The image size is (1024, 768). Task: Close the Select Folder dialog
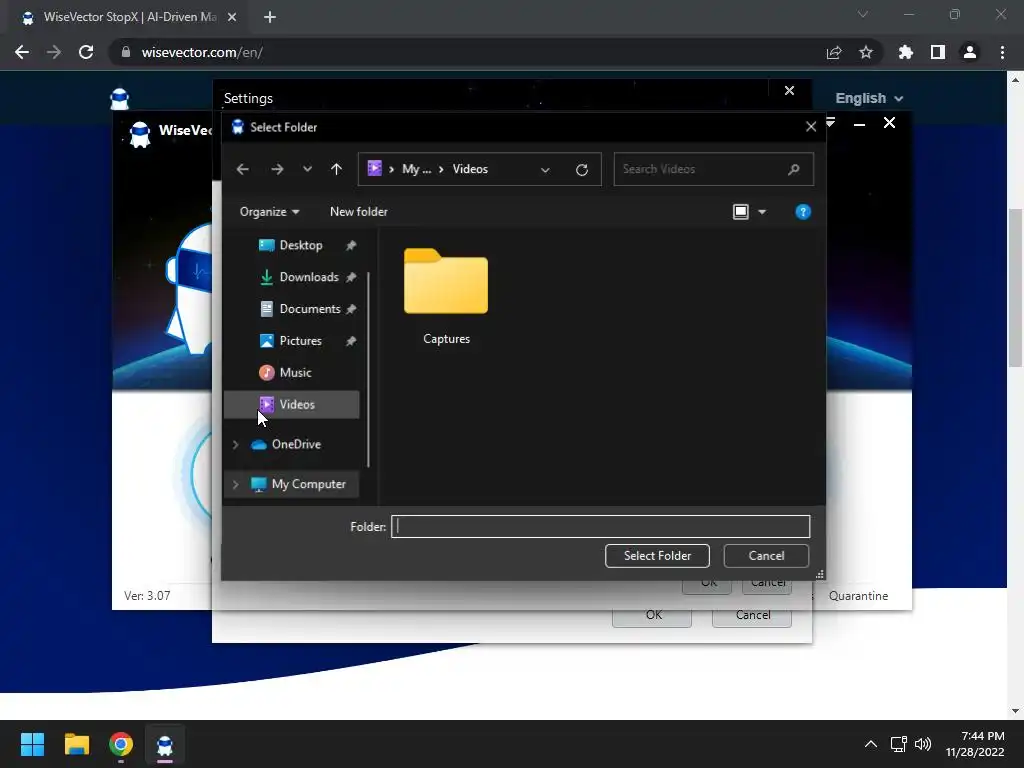click(810, 127)
